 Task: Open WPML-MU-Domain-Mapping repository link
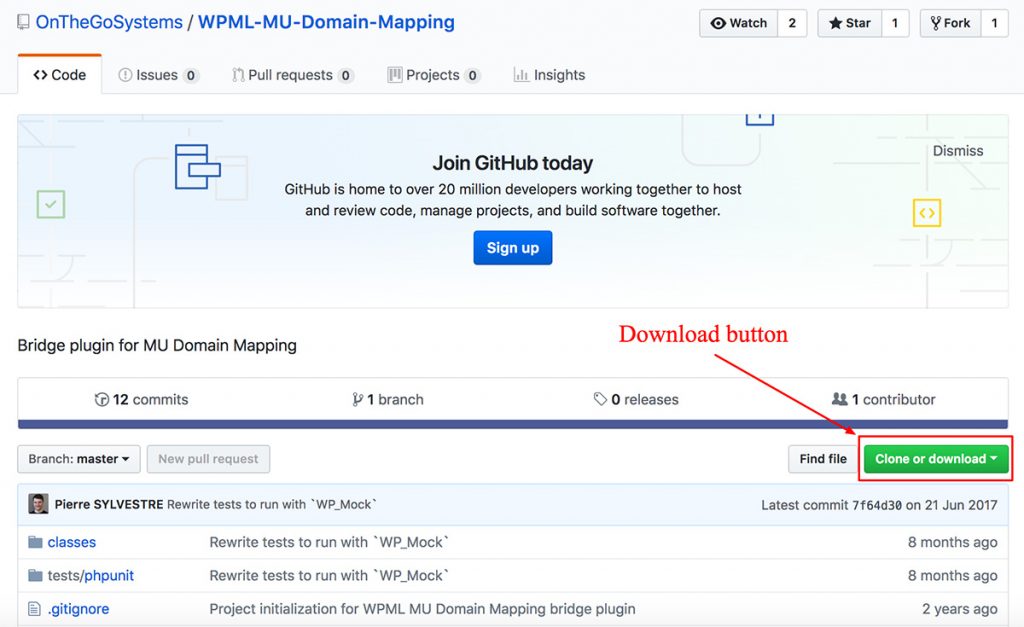327,22
